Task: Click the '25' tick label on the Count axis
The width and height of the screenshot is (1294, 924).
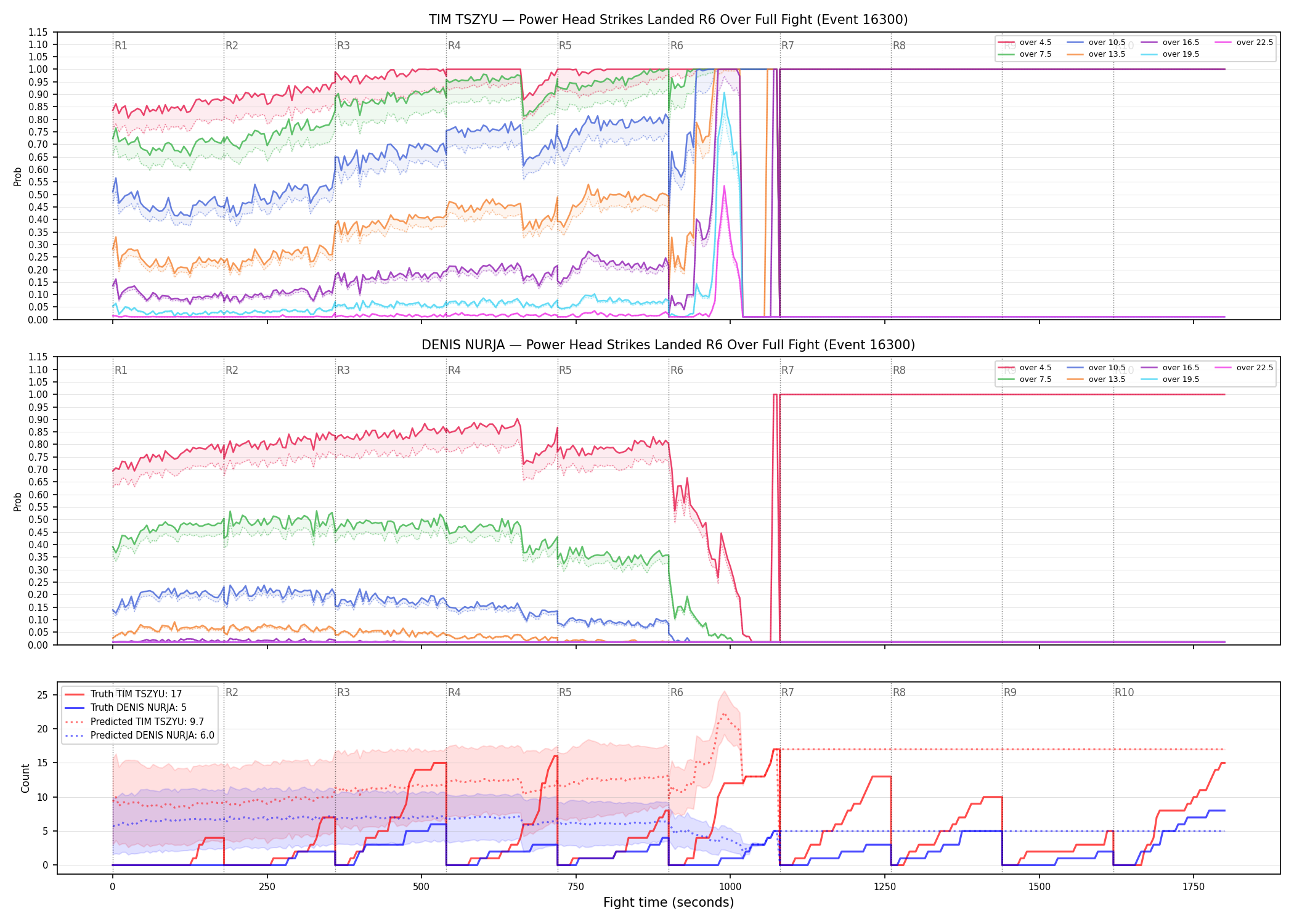Action: pos(43,695)
